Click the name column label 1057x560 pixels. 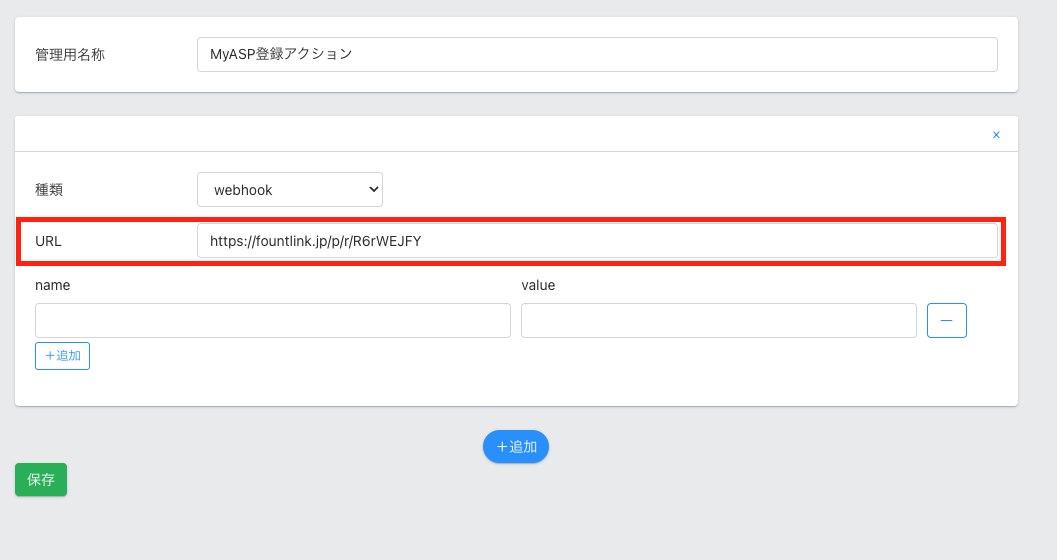53,285
